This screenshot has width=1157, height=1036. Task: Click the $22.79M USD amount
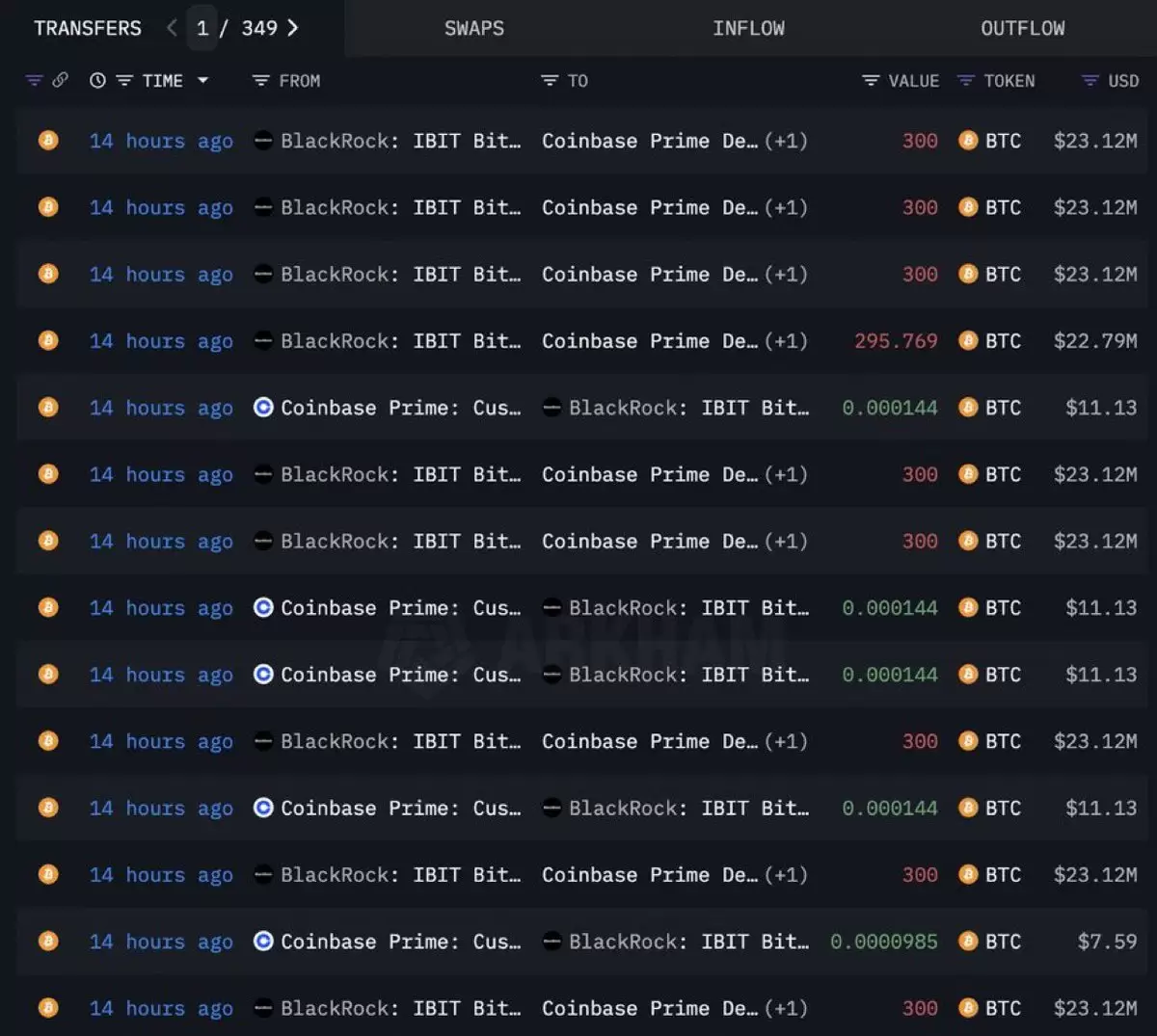pos(1095,341)
